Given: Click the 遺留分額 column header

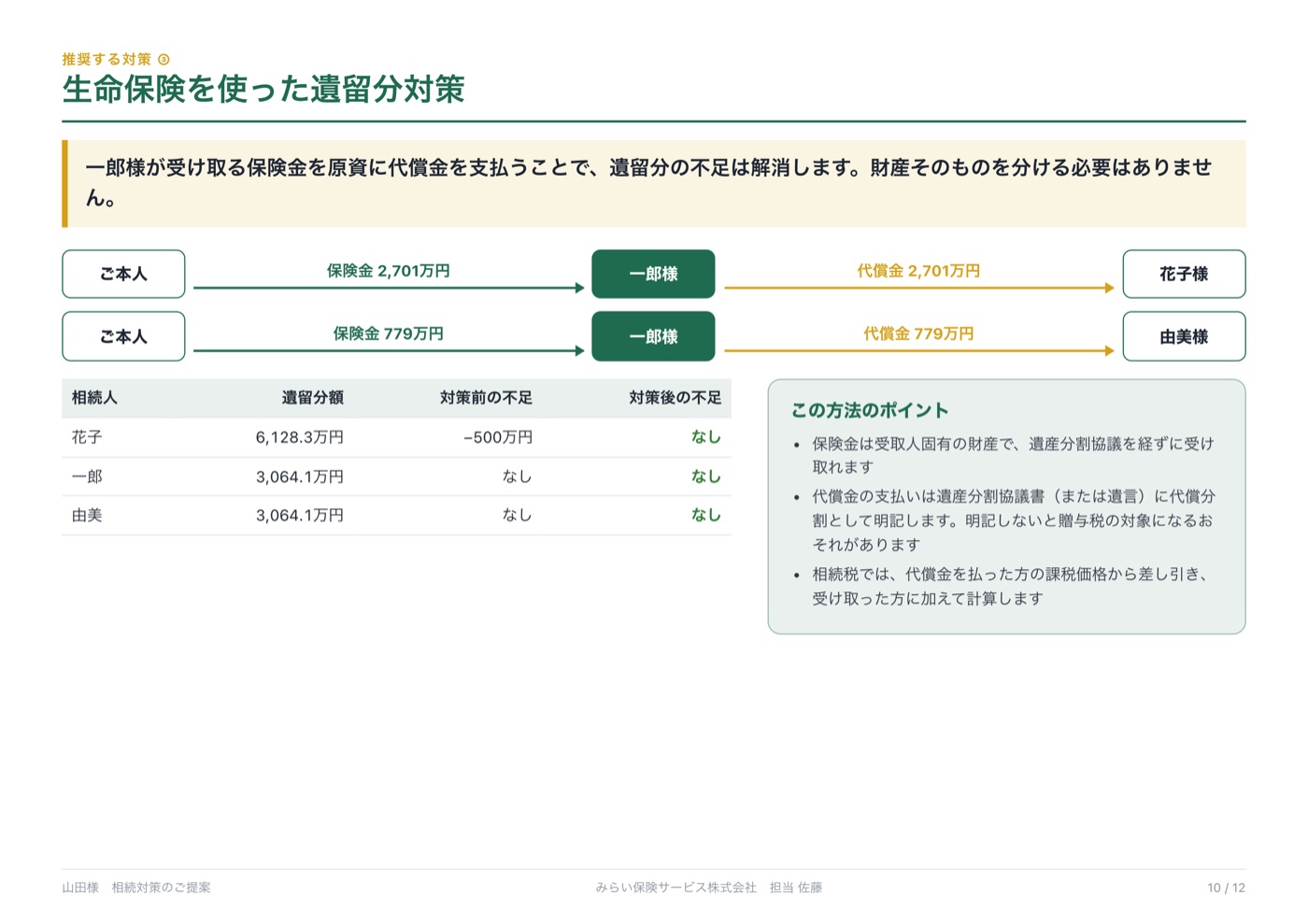Looking at the screenshot, I should pyautogui.click(x=313, y=398).
